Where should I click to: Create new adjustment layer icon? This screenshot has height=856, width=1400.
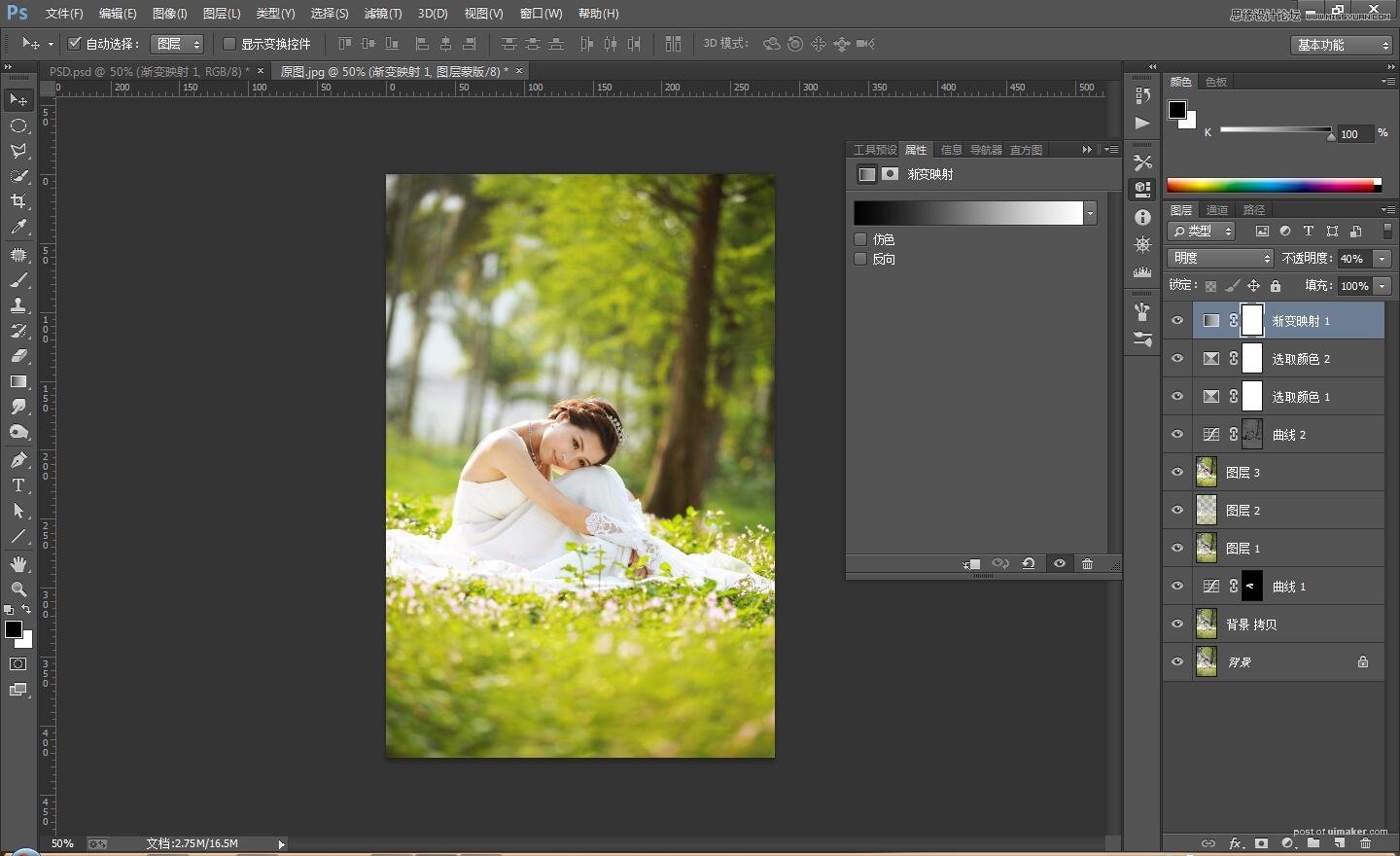pos(1287,843)
